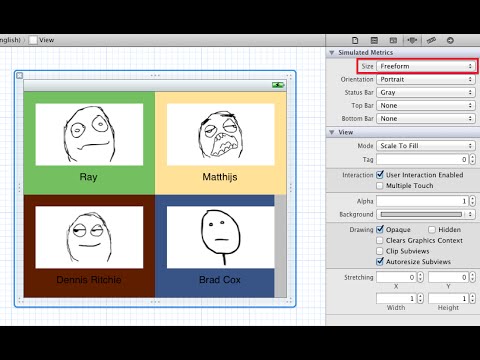Image resolution: width=480 pixels, height=360 pixels.
Task: Enable the Clip Subviews checkbox
Action: point(380,251)
